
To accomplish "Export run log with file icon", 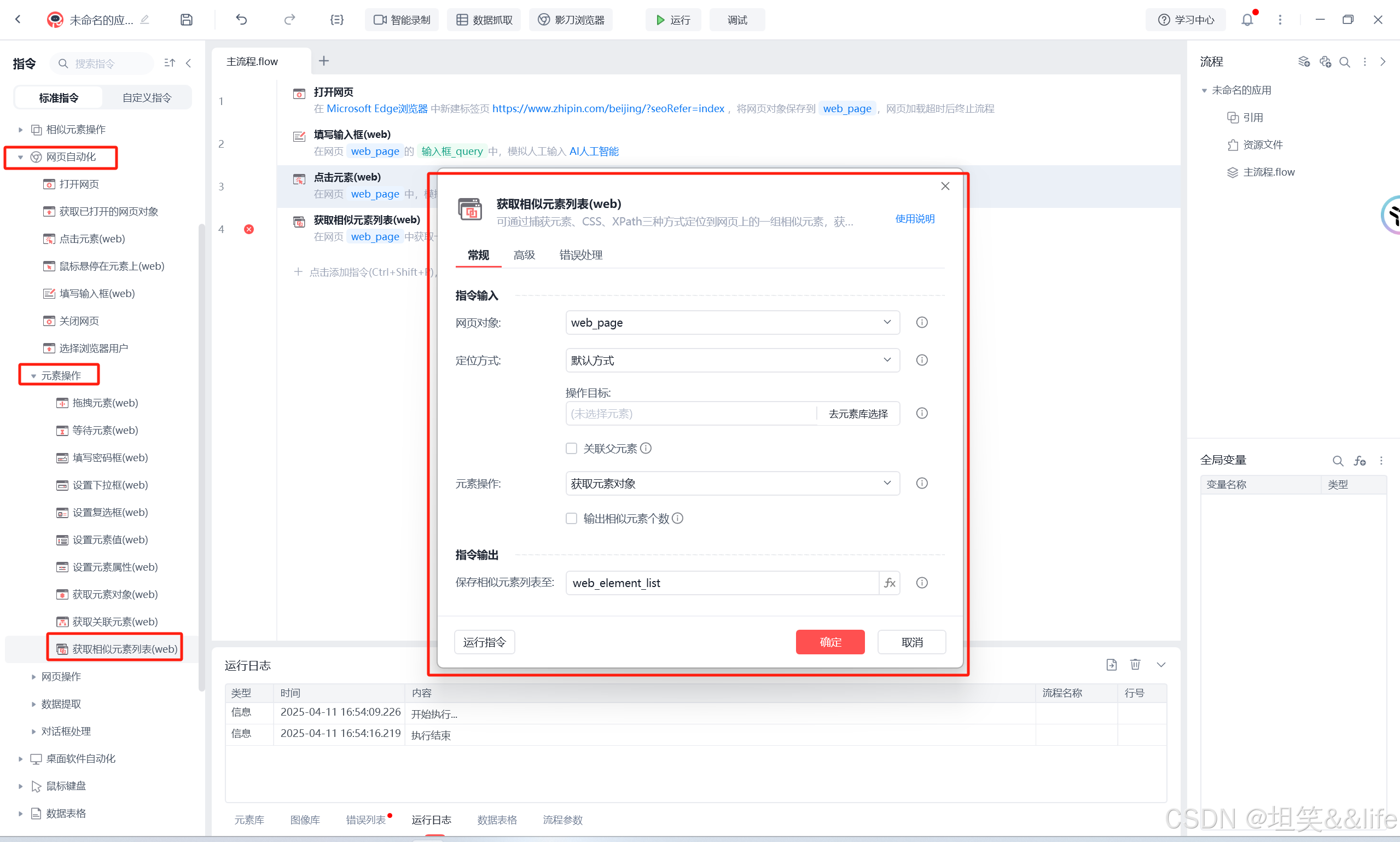I will tap(1111, 664).
